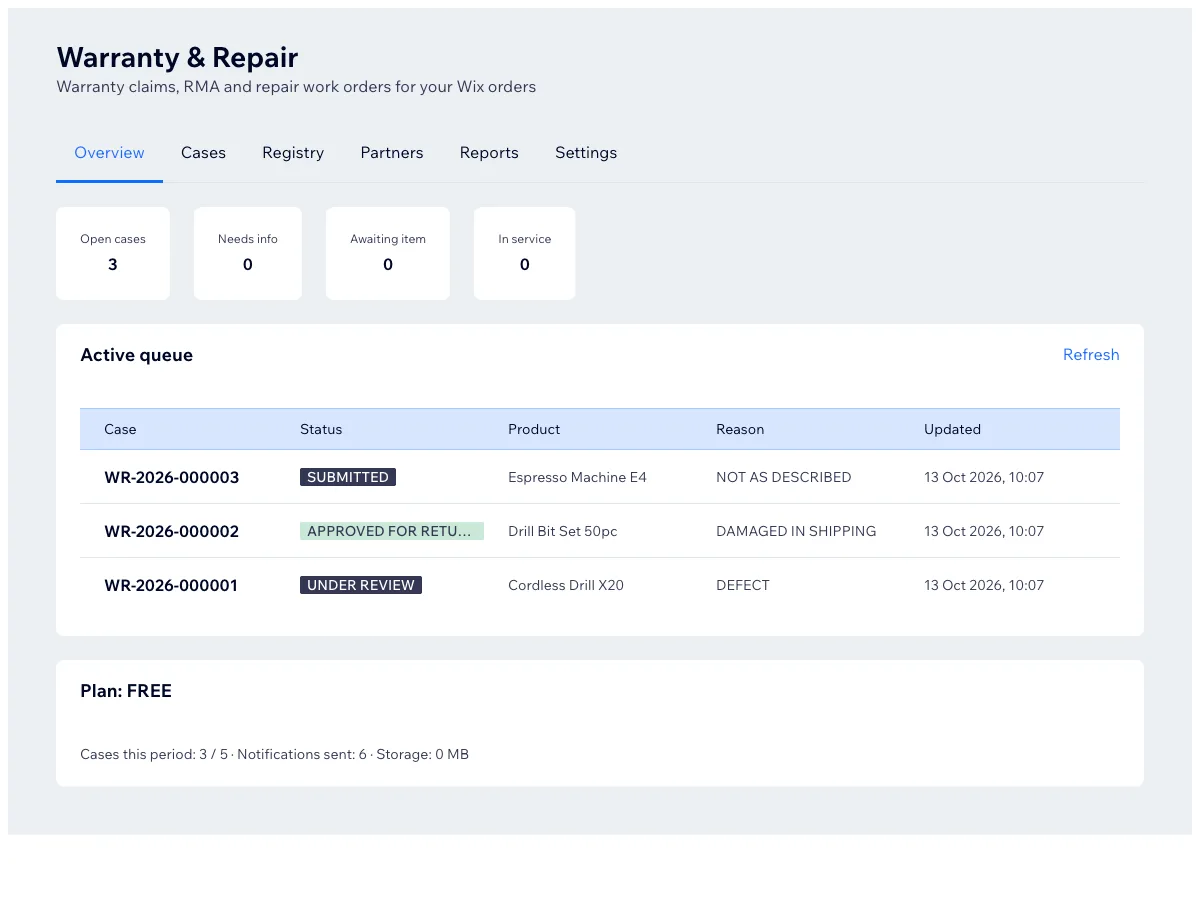Open case WR-2026-000002
The image size is (1200, 900).
[172, 532]
